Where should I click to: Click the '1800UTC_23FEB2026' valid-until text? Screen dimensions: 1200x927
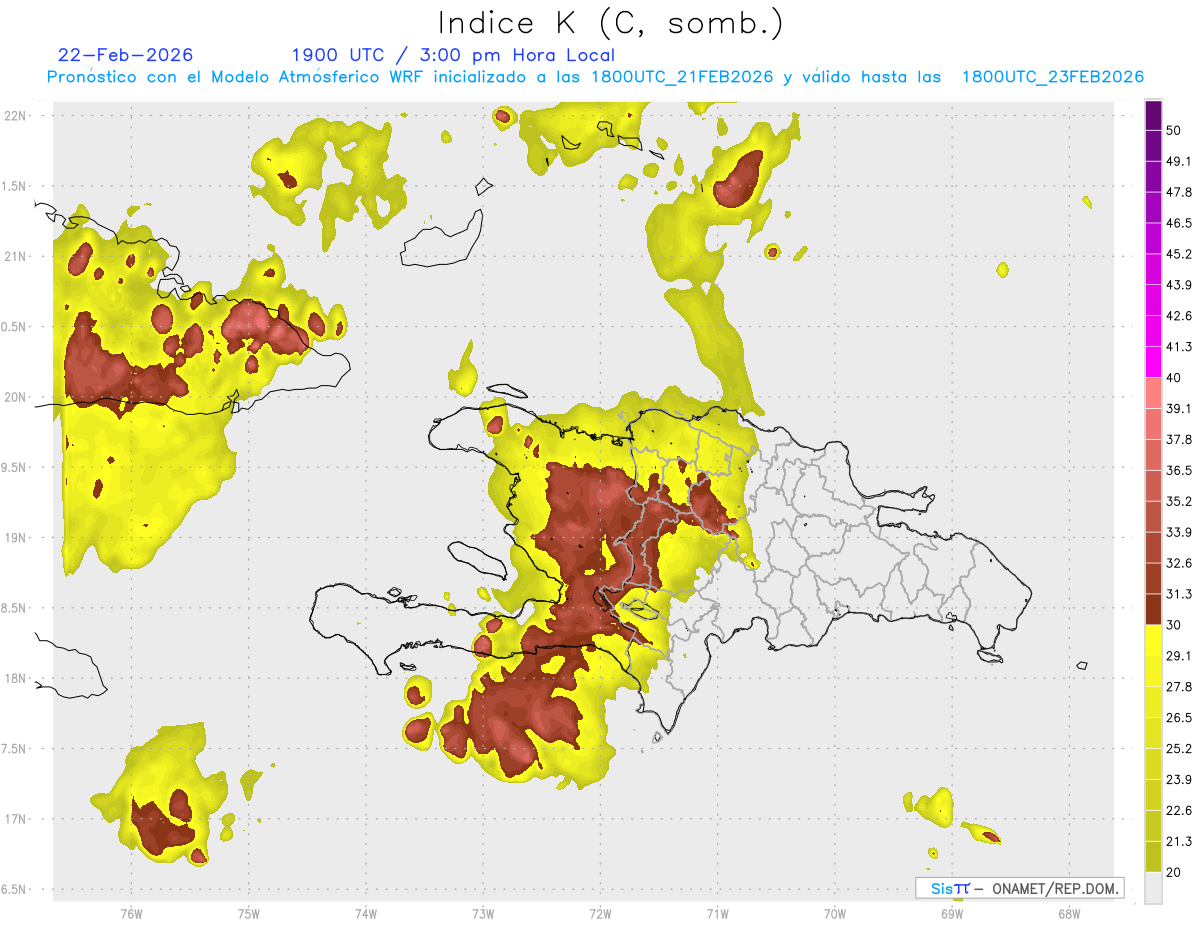point(1053,77)
